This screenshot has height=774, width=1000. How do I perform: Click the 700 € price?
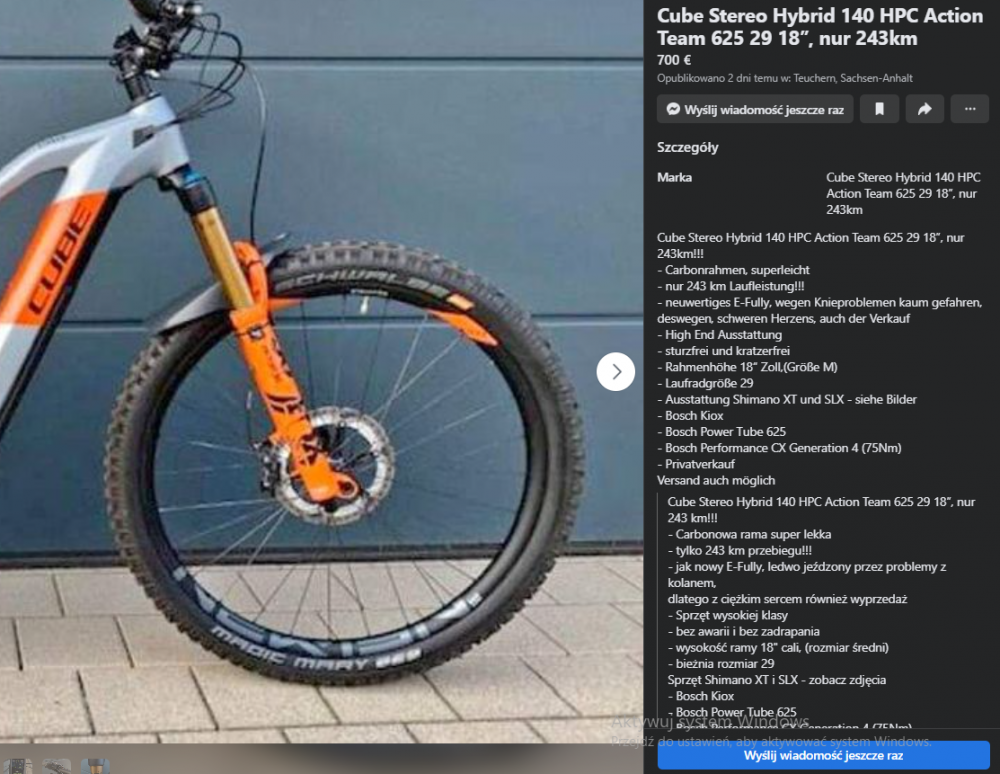[x=673, y=60]
